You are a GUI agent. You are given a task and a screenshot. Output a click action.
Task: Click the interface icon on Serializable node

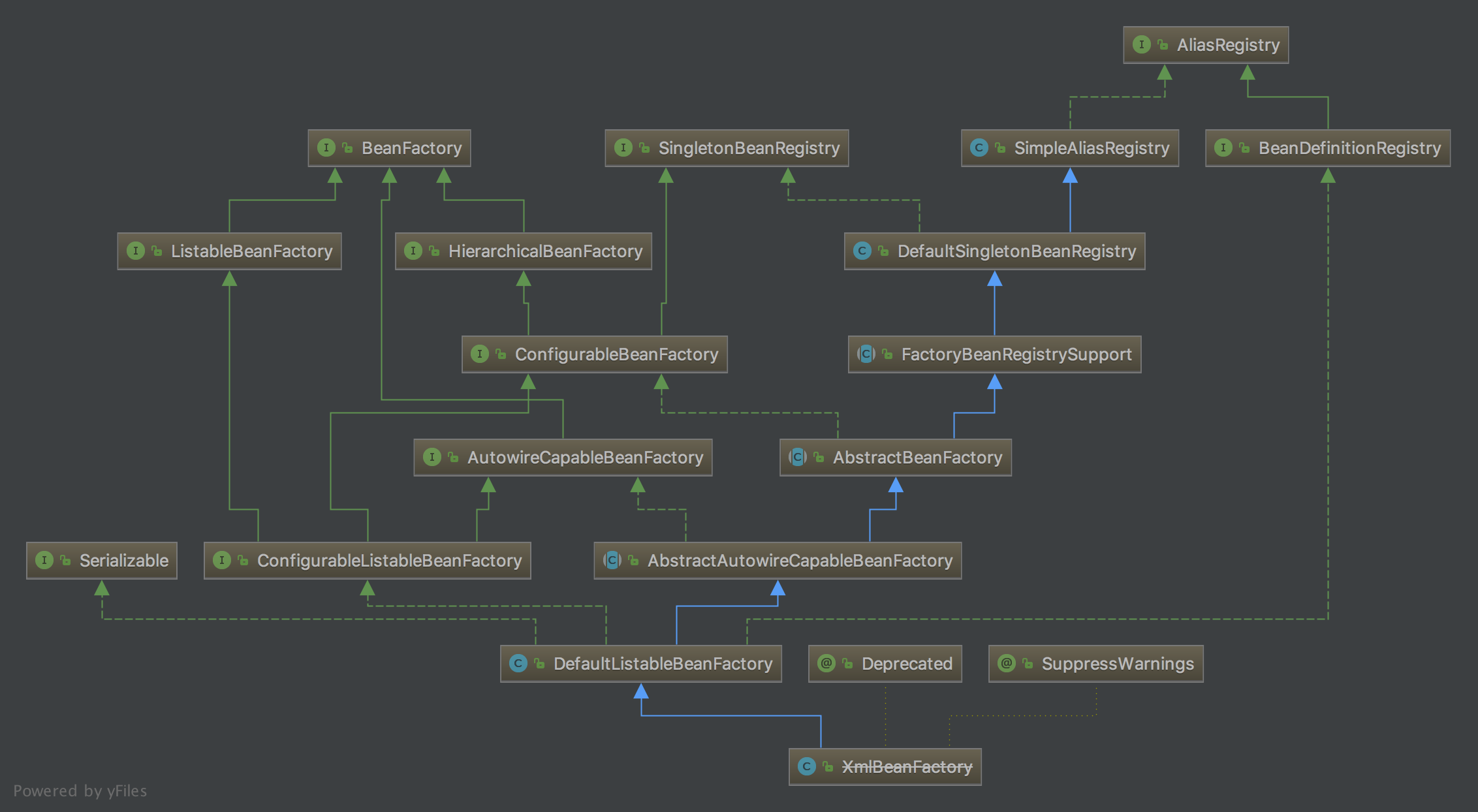tap(44, 560)
